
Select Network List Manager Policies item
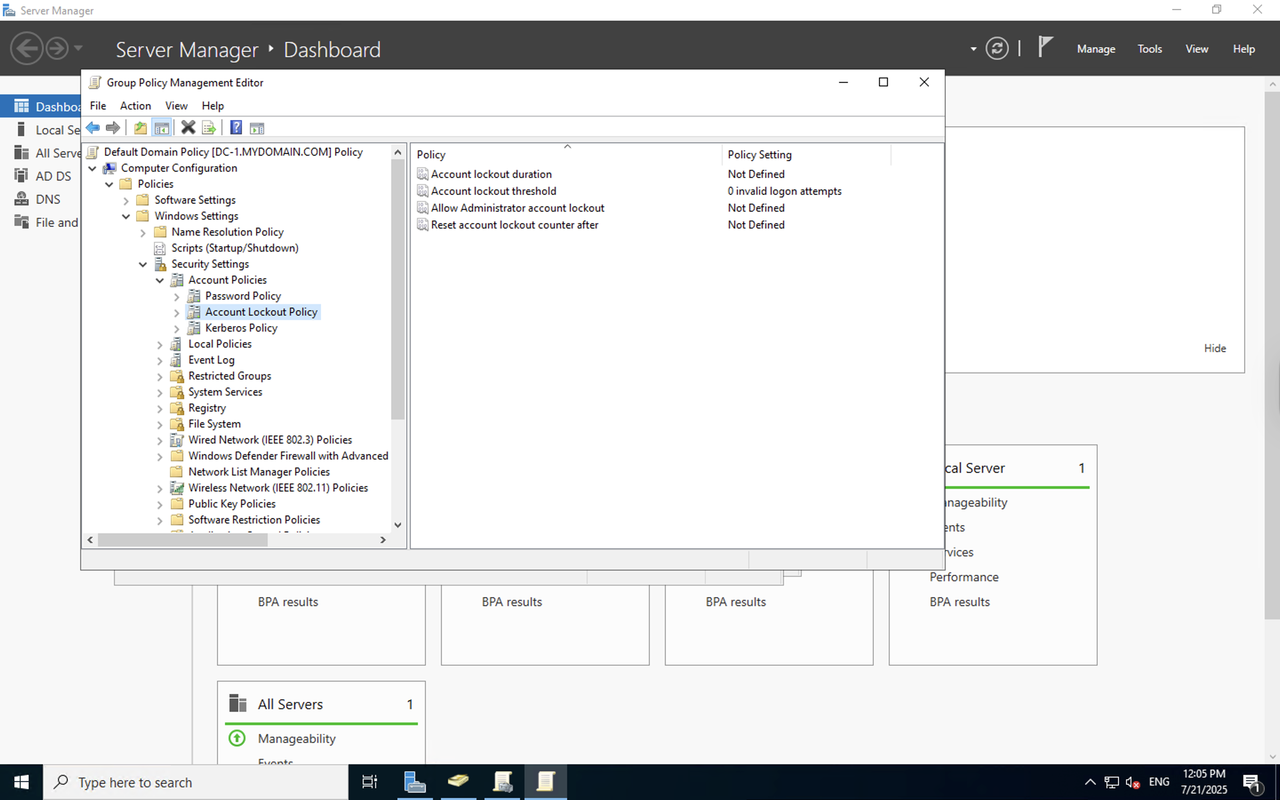(259, 472)
